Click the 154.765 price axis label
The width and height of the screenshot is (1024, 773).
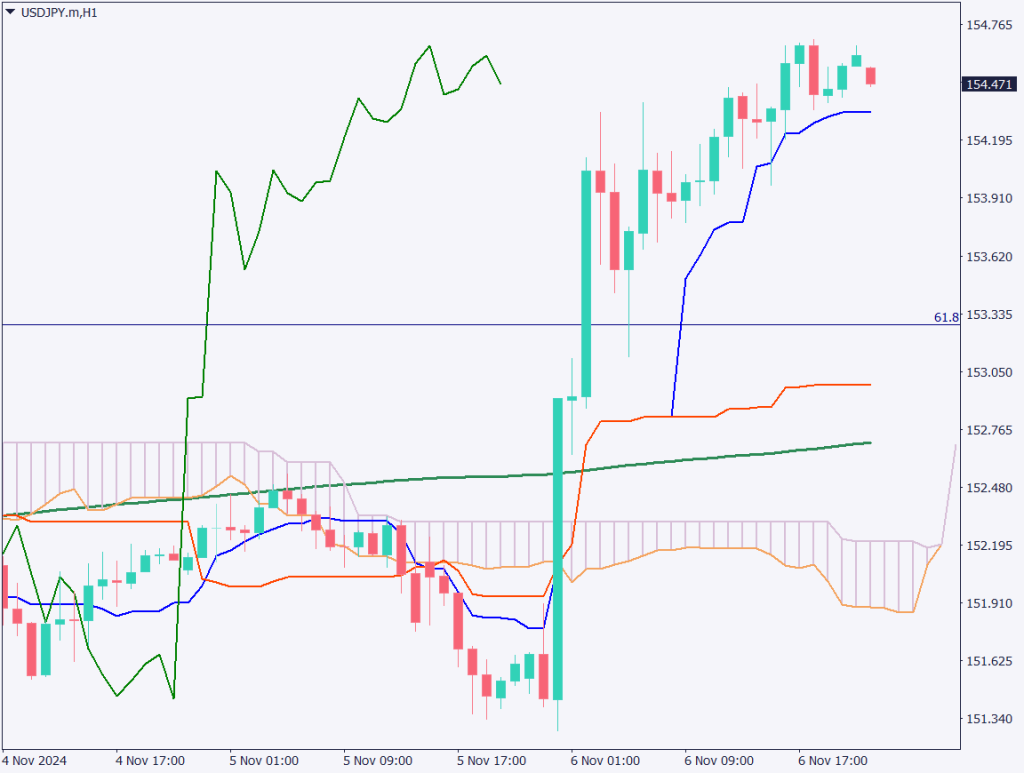pos(989,25)
